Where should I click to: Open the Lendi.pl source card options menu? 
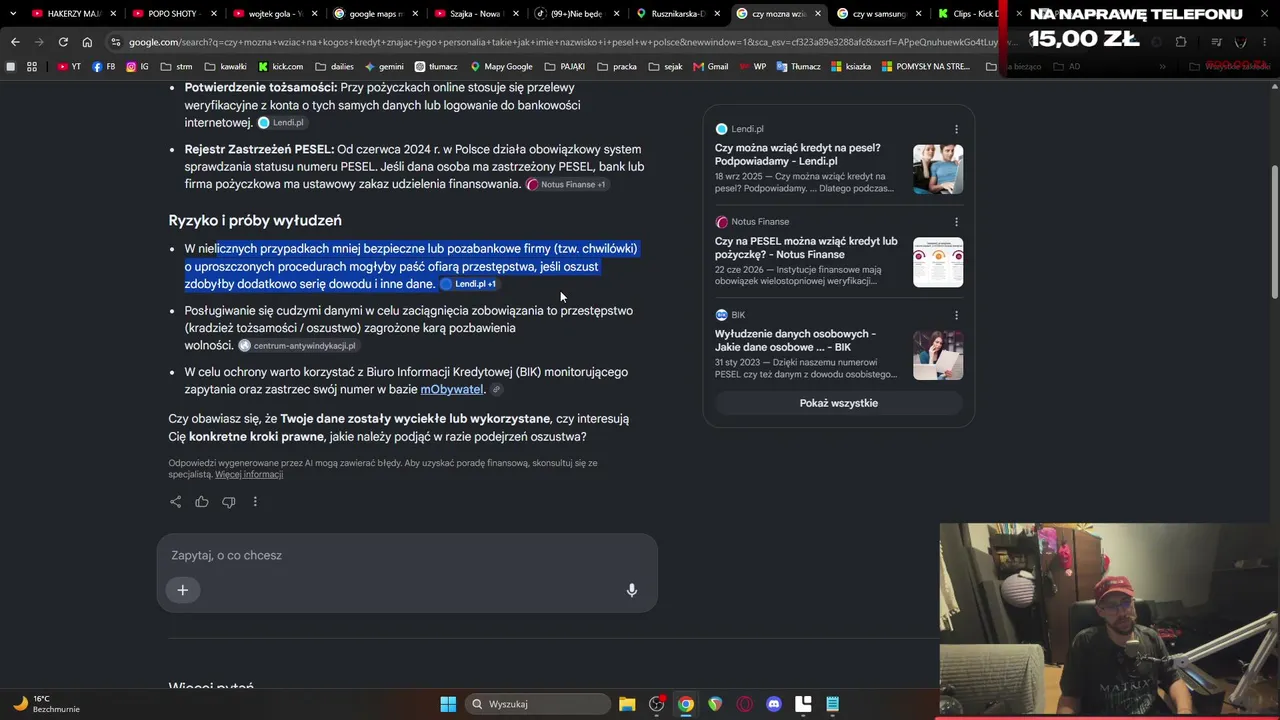[x=956, y=129]
